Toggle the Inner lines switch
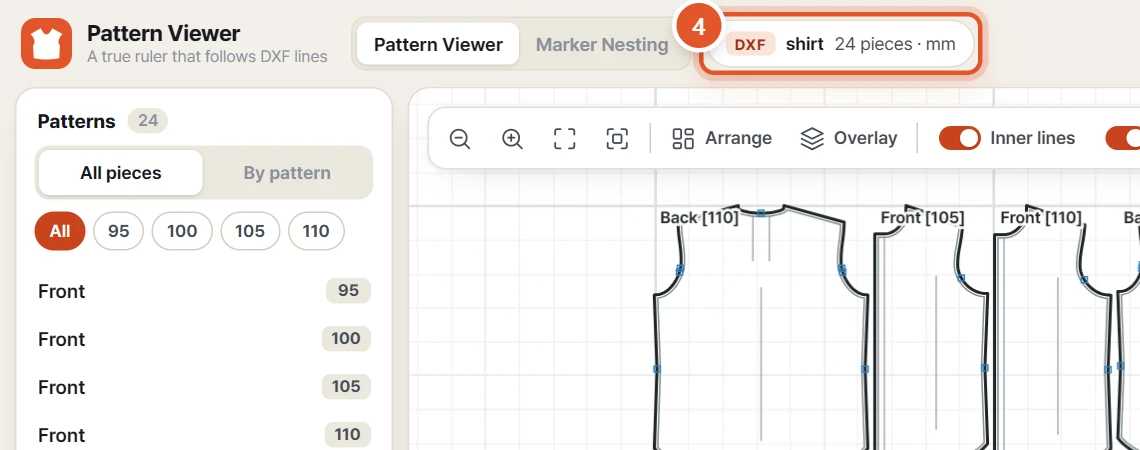The image size is (1140, 450). (960, 138)
